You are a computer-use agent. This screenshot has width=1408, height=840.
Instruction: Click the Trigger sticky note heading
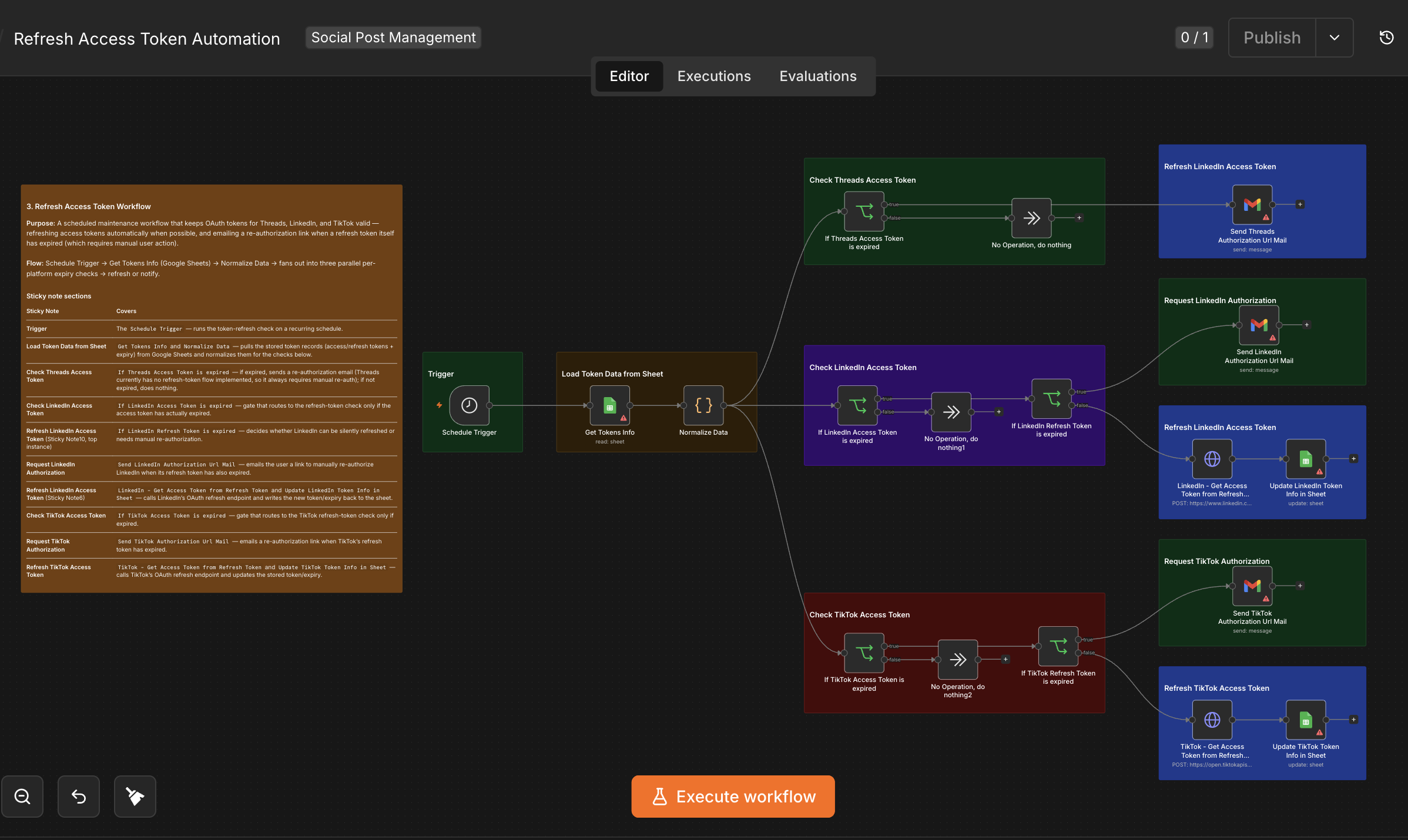(x=441, y=374)
